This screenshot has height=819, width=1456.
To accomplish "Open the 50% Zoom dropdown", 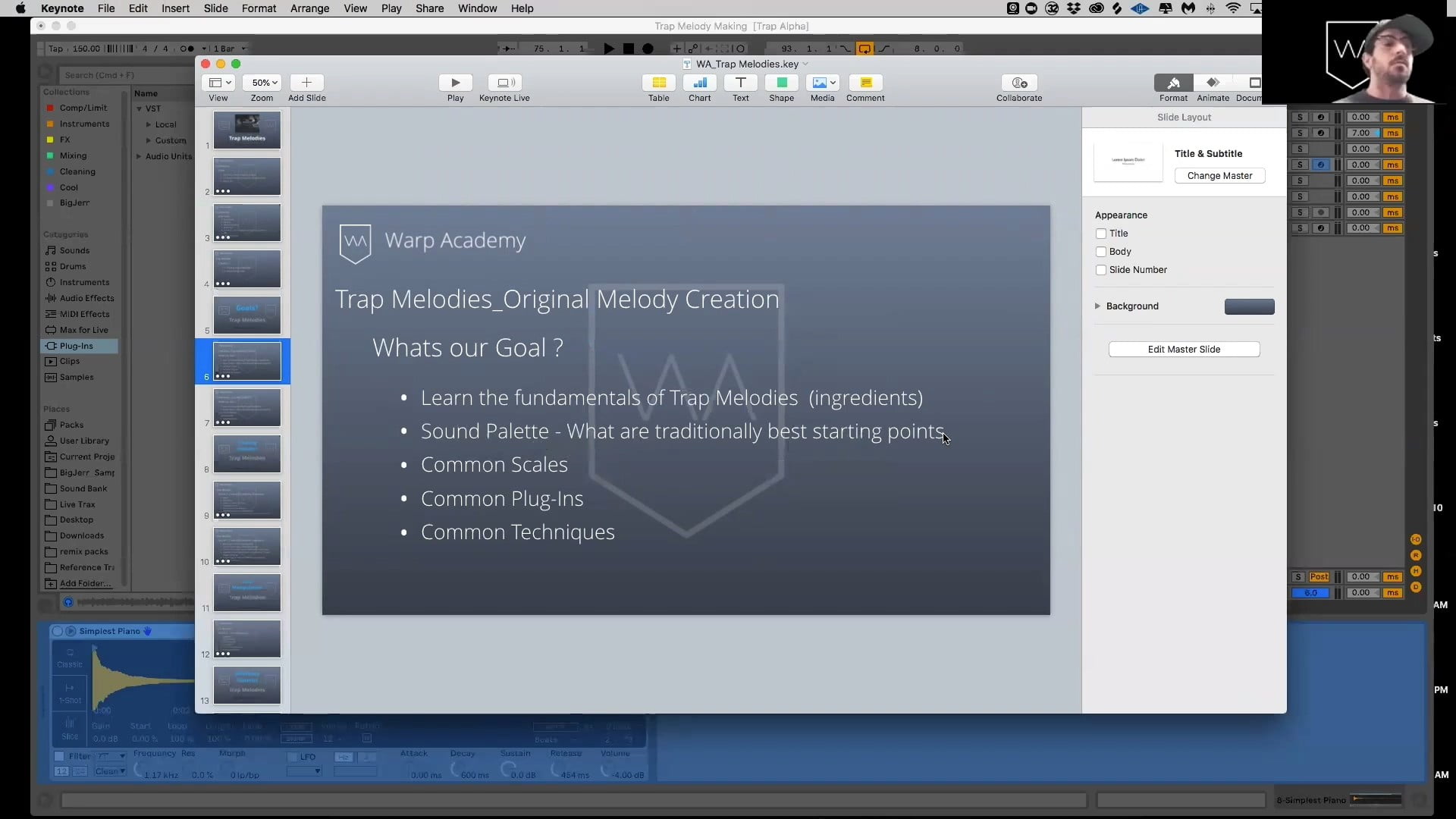I will (x=262, y=83).
